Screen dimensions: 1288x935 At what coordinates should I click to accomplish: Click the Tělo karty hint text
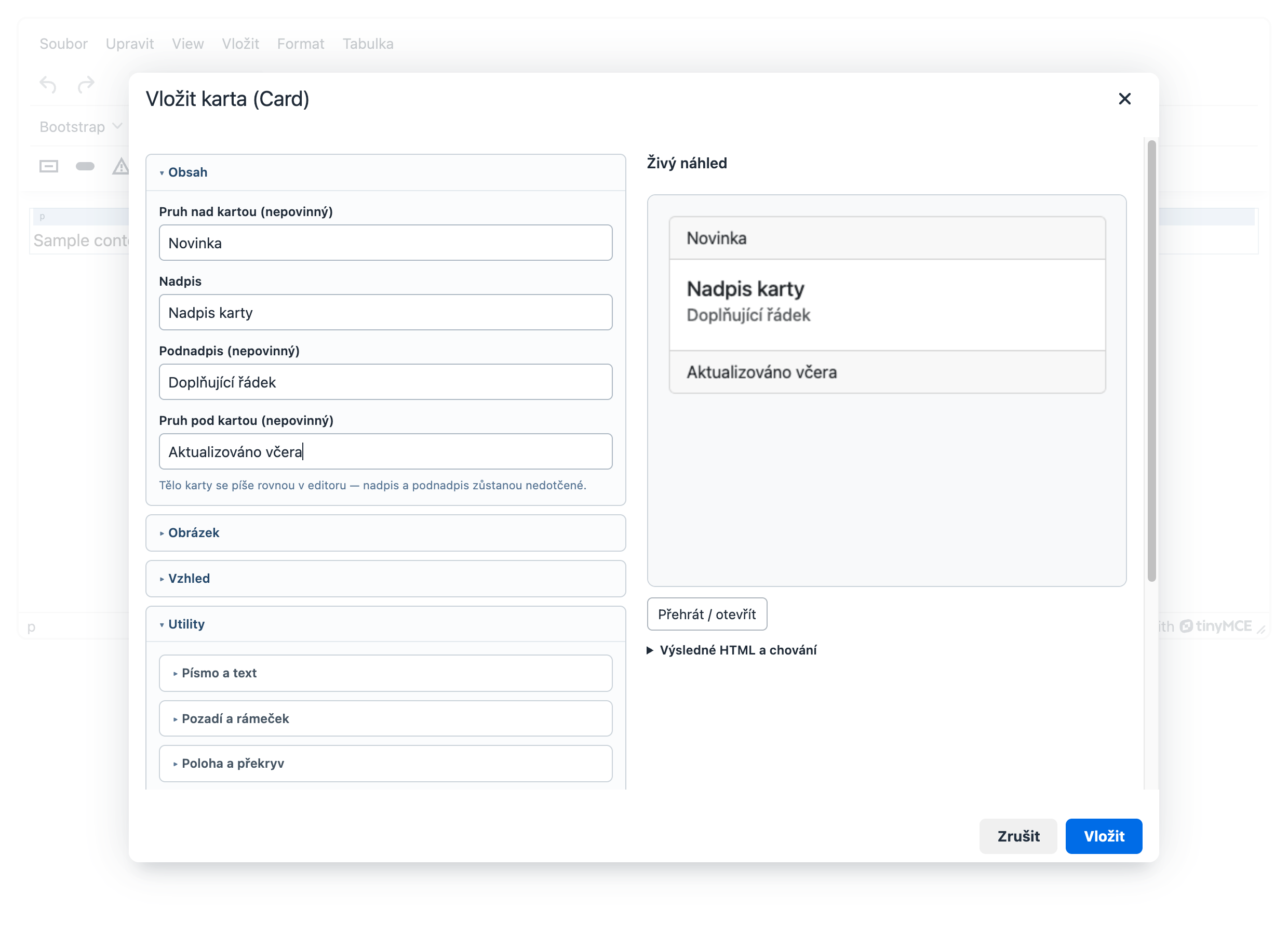click(x=372, y=485)
